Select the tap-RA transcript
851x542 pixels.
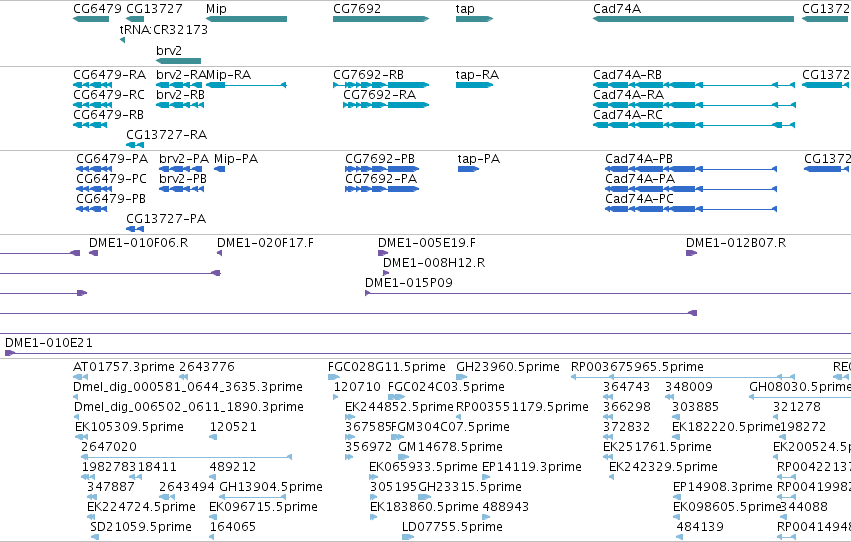tap(474, 85)
